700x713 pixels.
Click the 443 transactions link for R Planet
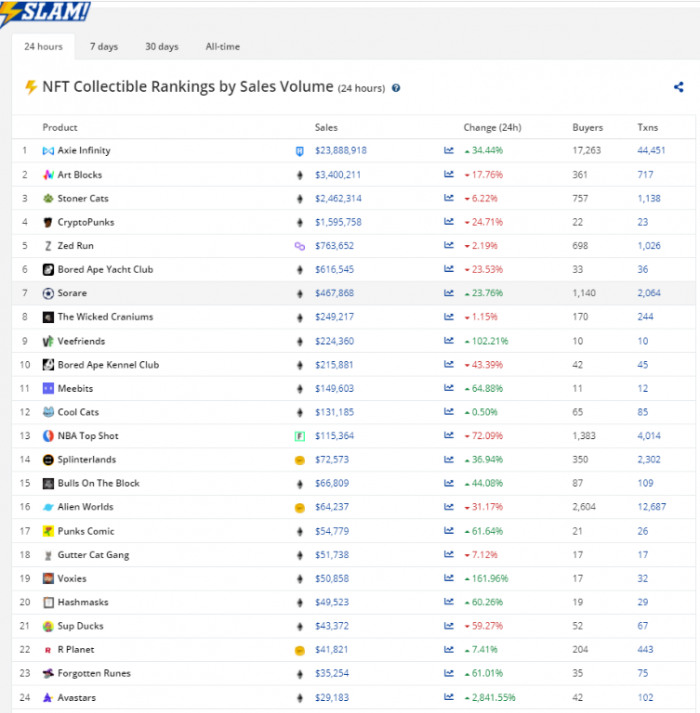pyautogui.click(x=645, y=650)
